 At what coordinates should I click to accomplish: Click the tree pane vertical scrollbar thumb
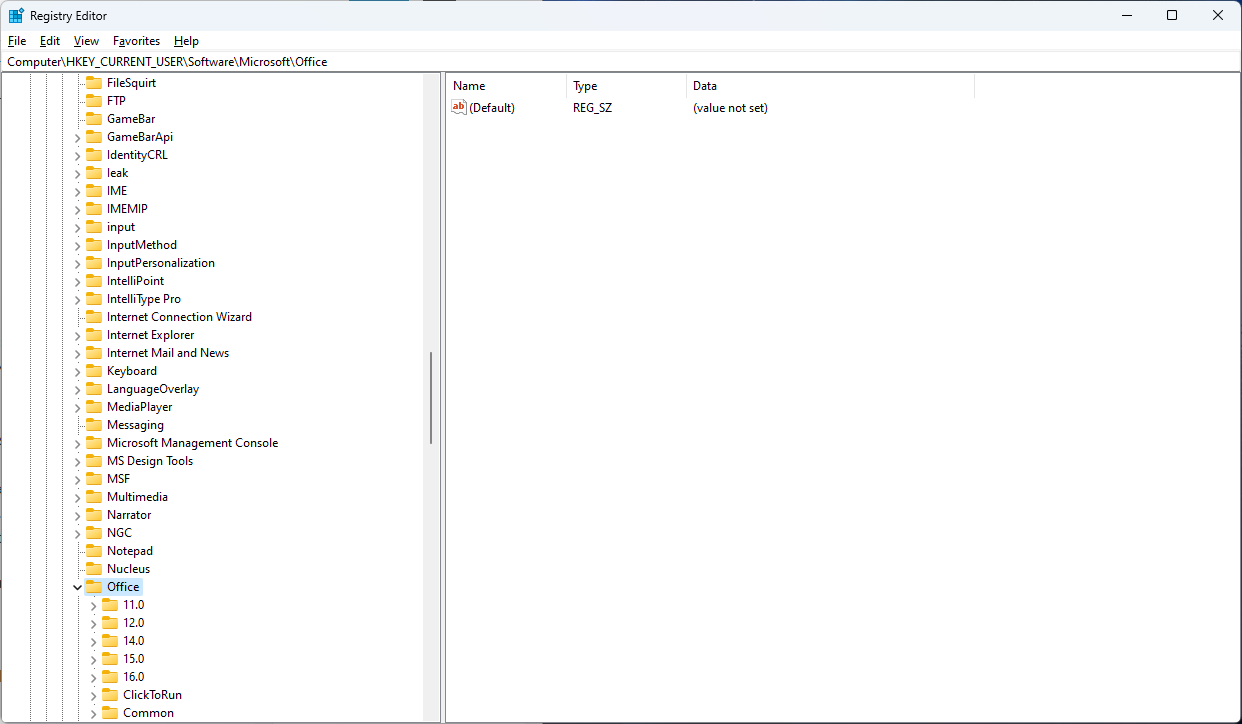click(x=431, y=398)
